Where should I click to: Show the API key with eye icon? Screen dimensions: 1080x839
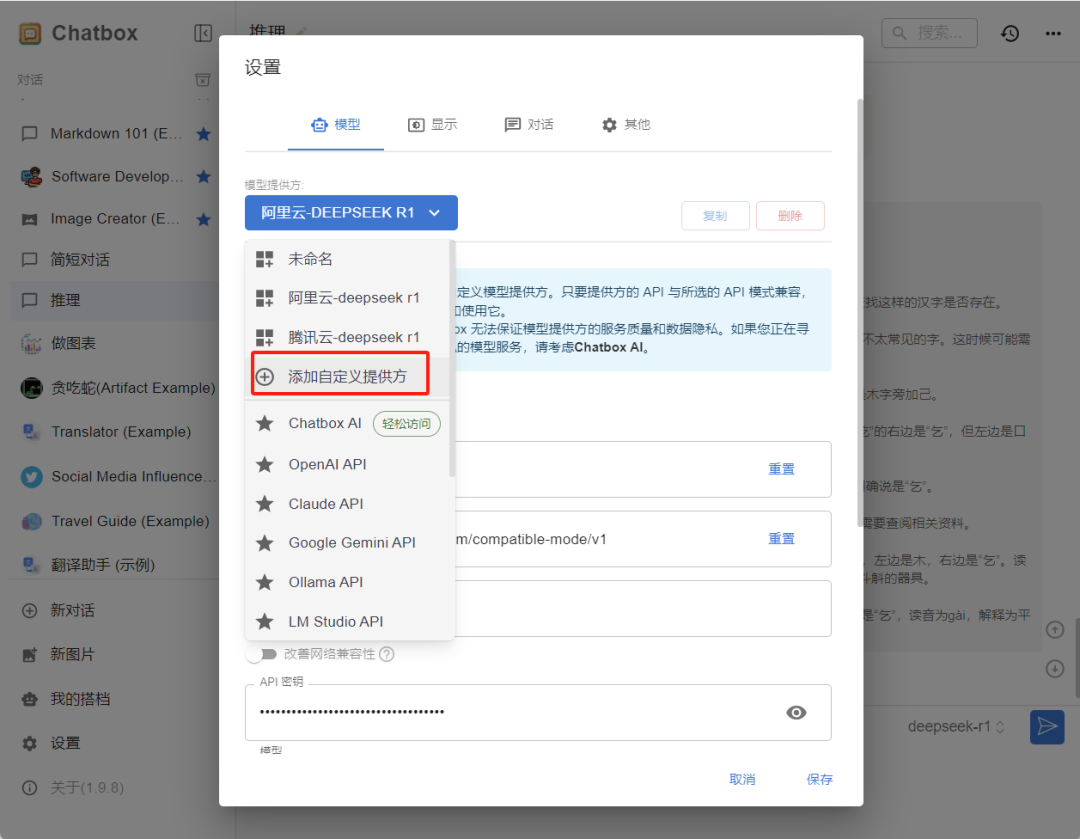click(796, 712)
